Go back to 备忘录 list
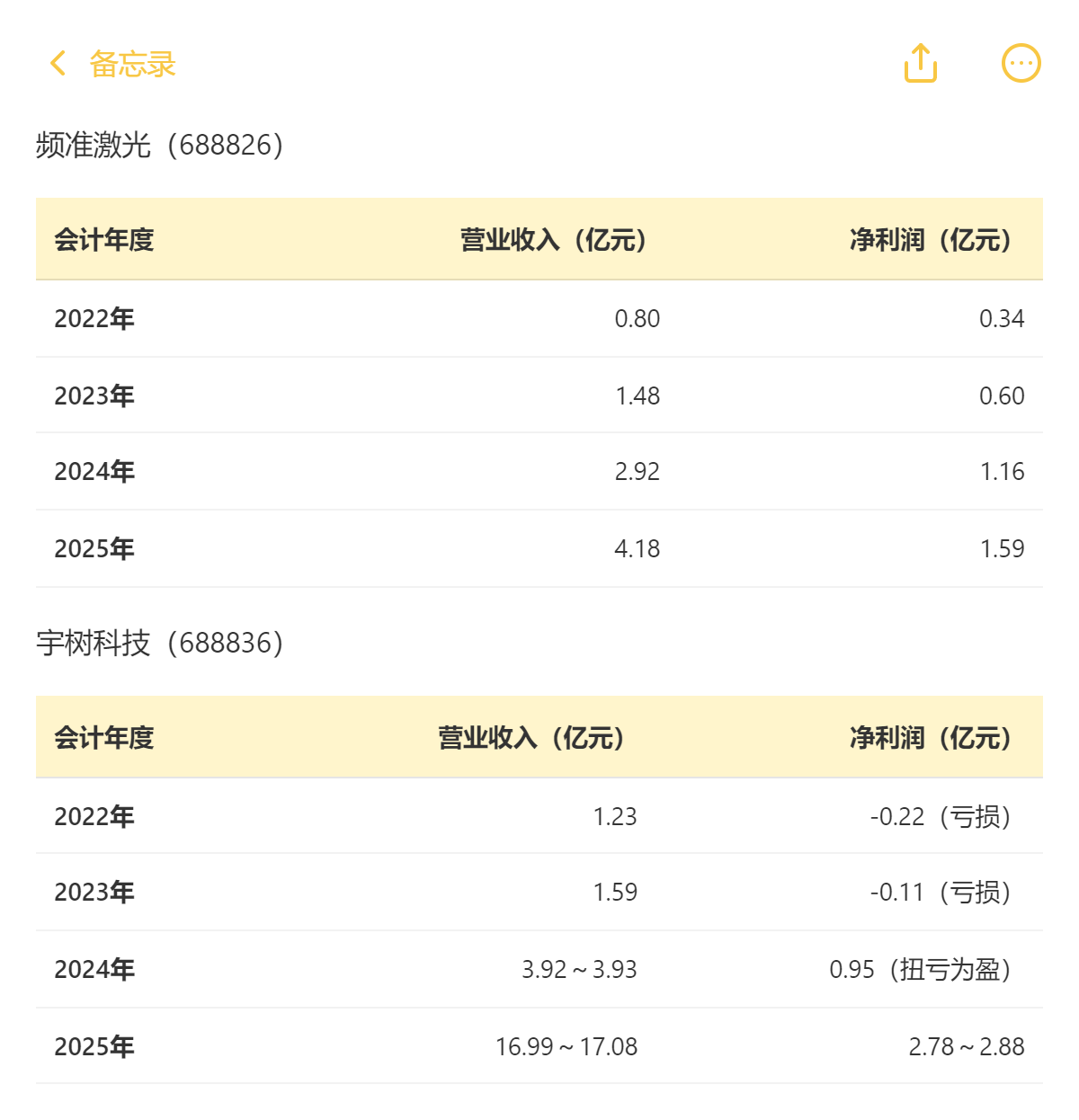The image size is (1079, 1120). 132,64
